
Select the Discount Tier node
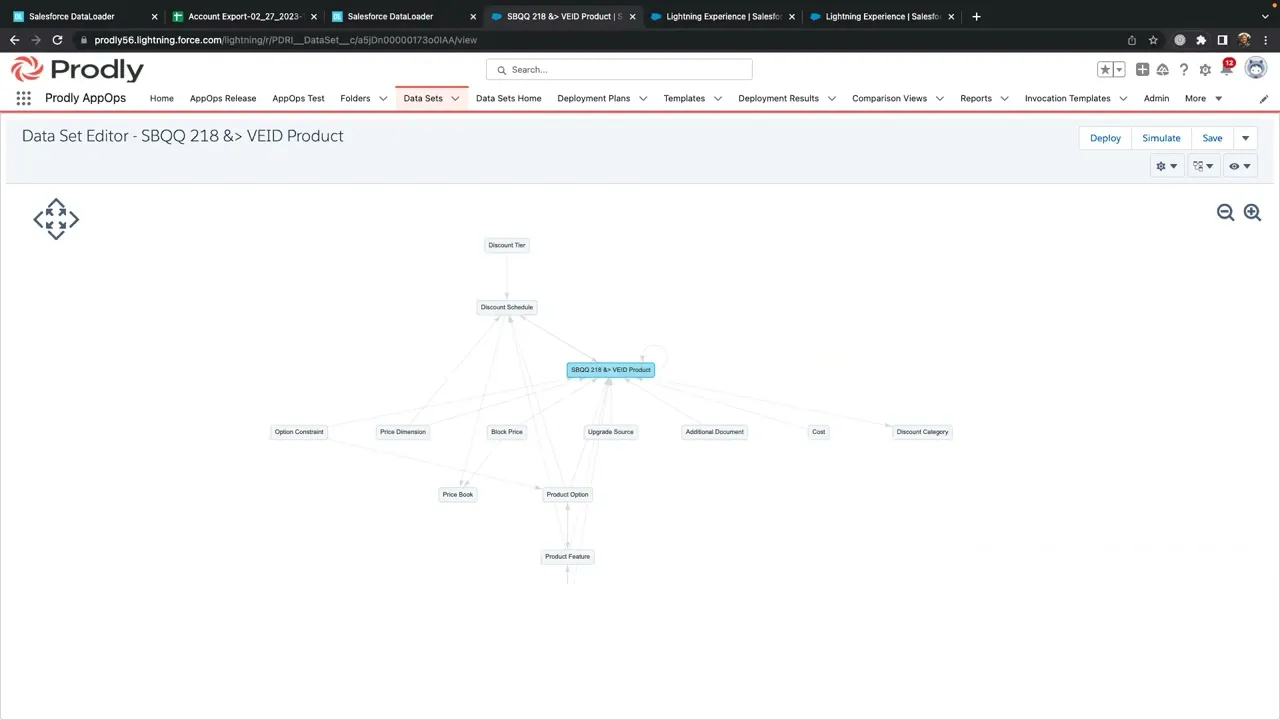click(x=507, y=245)
